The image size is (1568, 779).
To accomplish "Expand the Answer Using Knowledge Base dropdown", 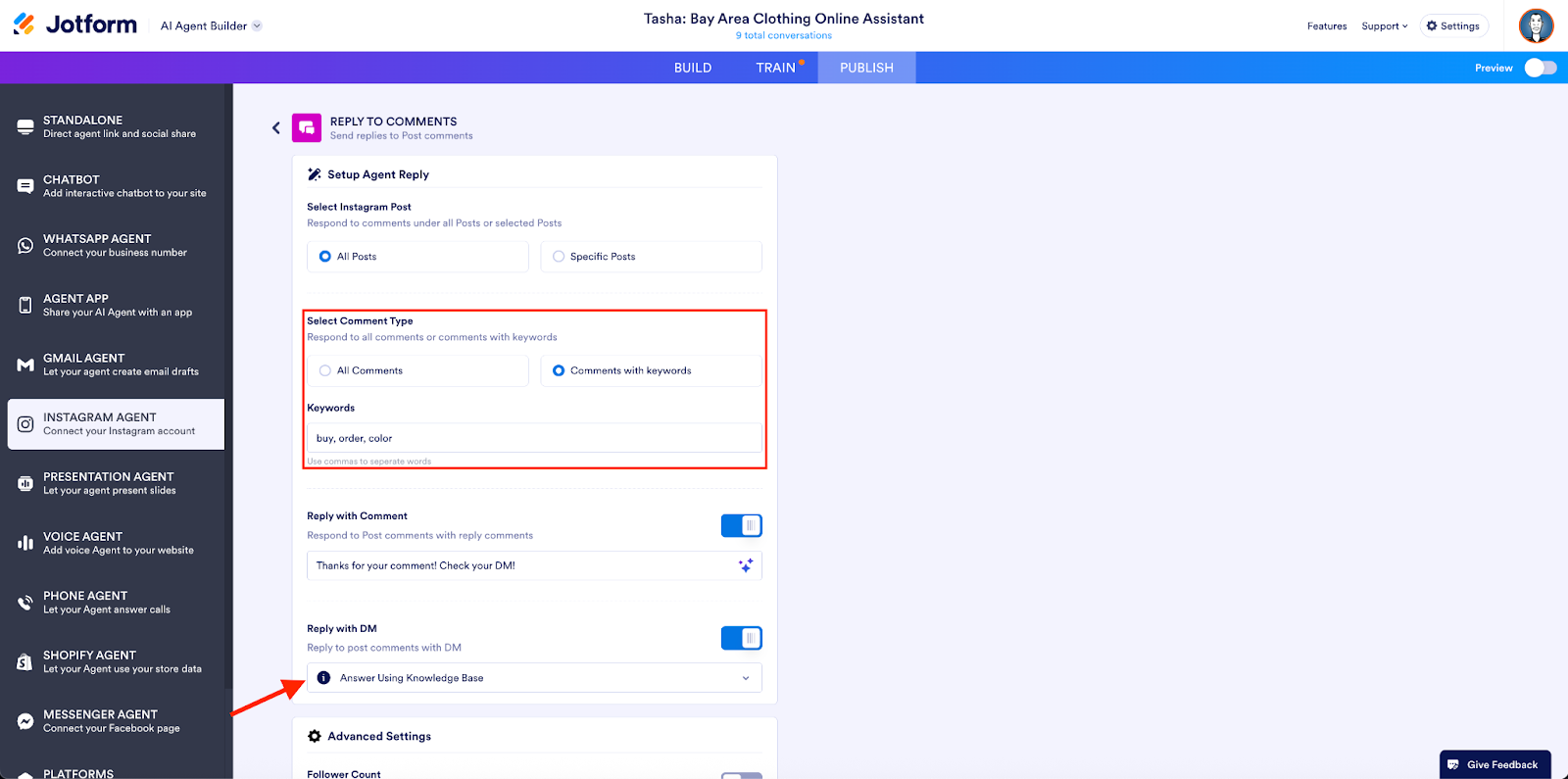I will tap(534, 678).
